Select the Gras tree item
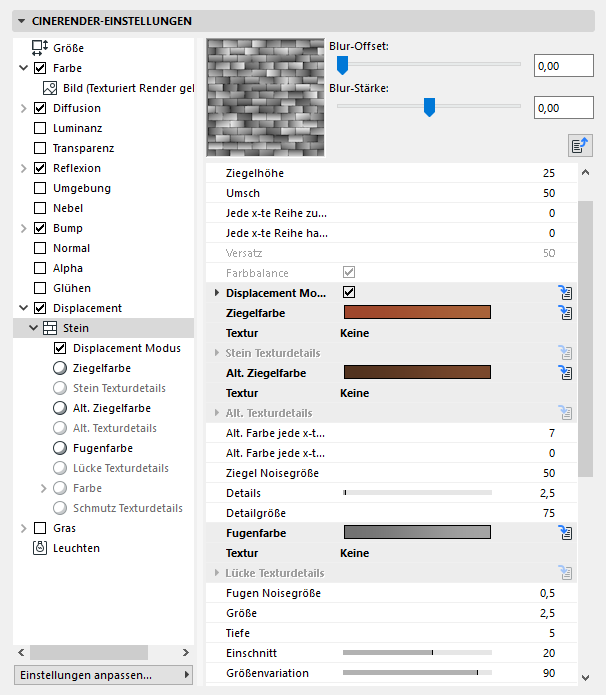 click(64, 528)
